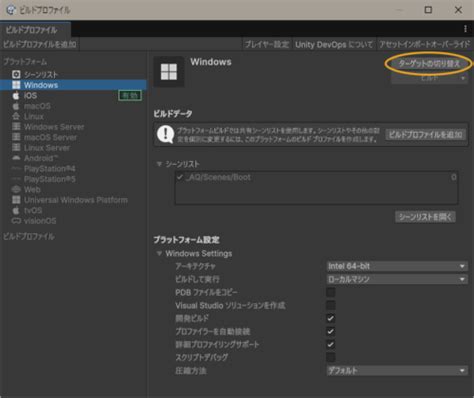Select the iOS platform row
This screenshot has height=398, width=474.
pos(73,95)
